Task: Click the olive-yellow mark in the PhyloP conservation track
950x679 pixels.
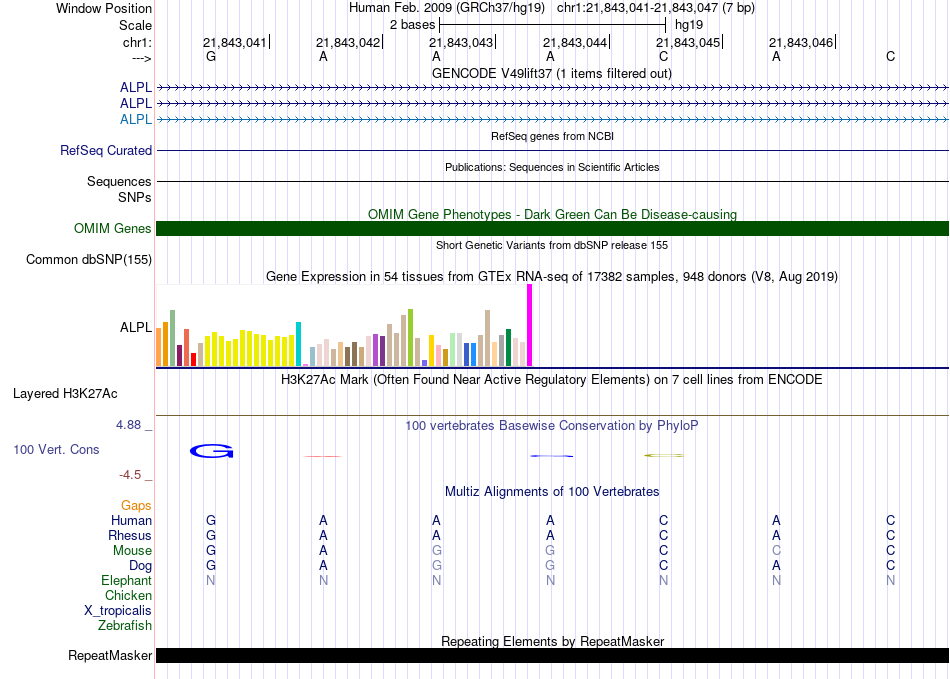Action: 663,455
